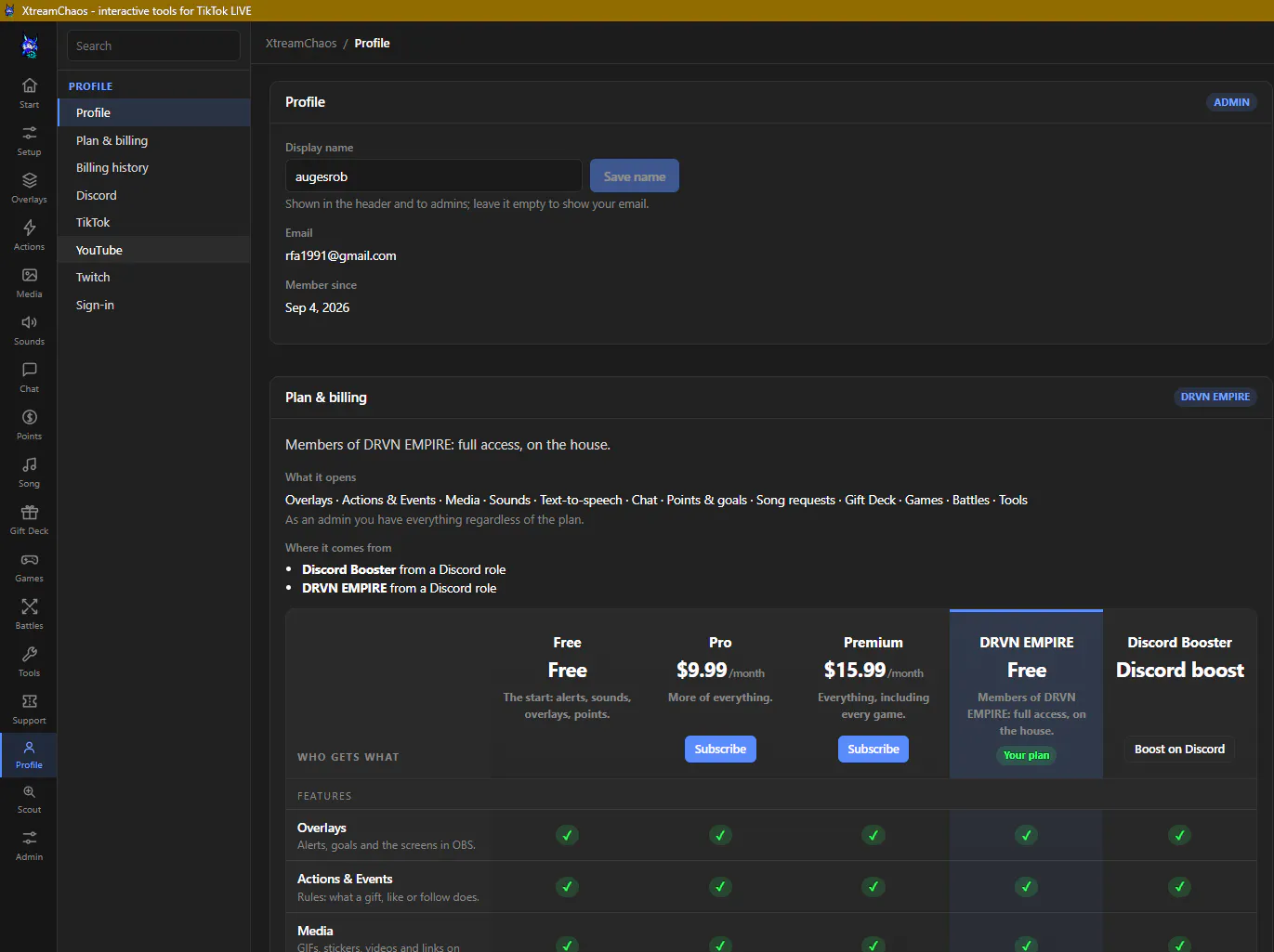Open Plan & billing in the submenu

[154, 140]
